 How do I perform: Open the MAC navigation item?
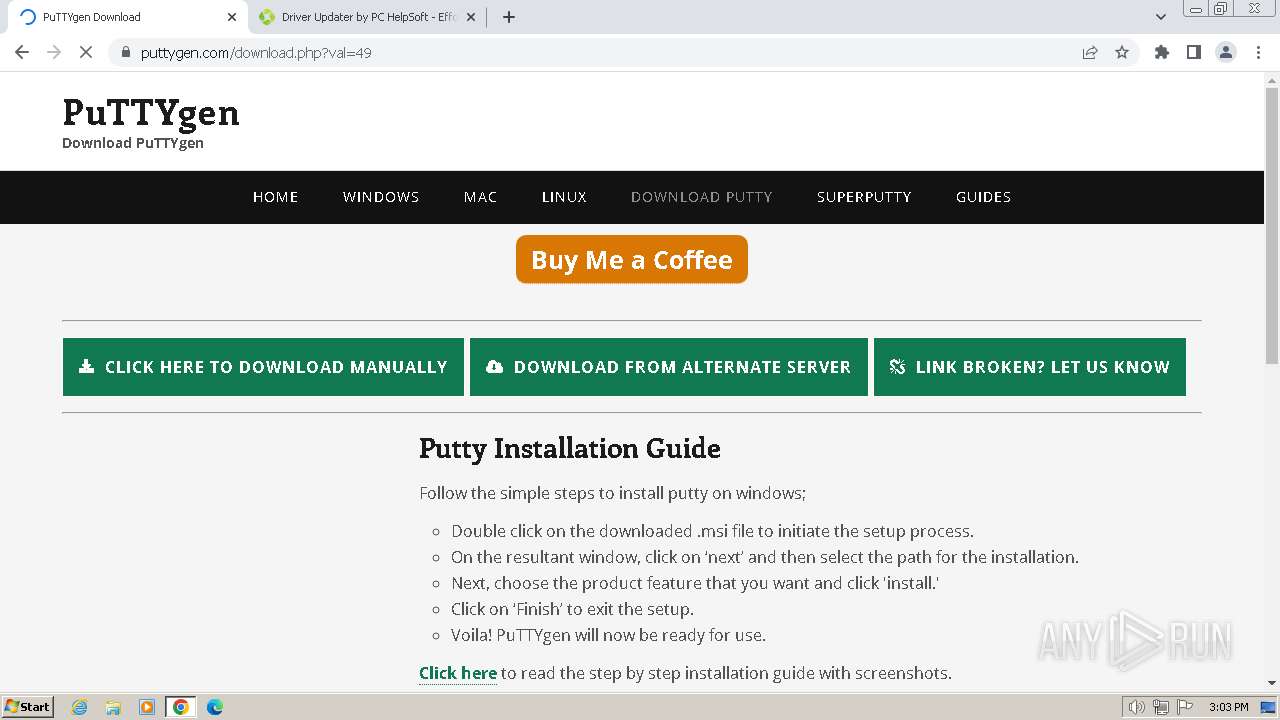click(480, 197)
